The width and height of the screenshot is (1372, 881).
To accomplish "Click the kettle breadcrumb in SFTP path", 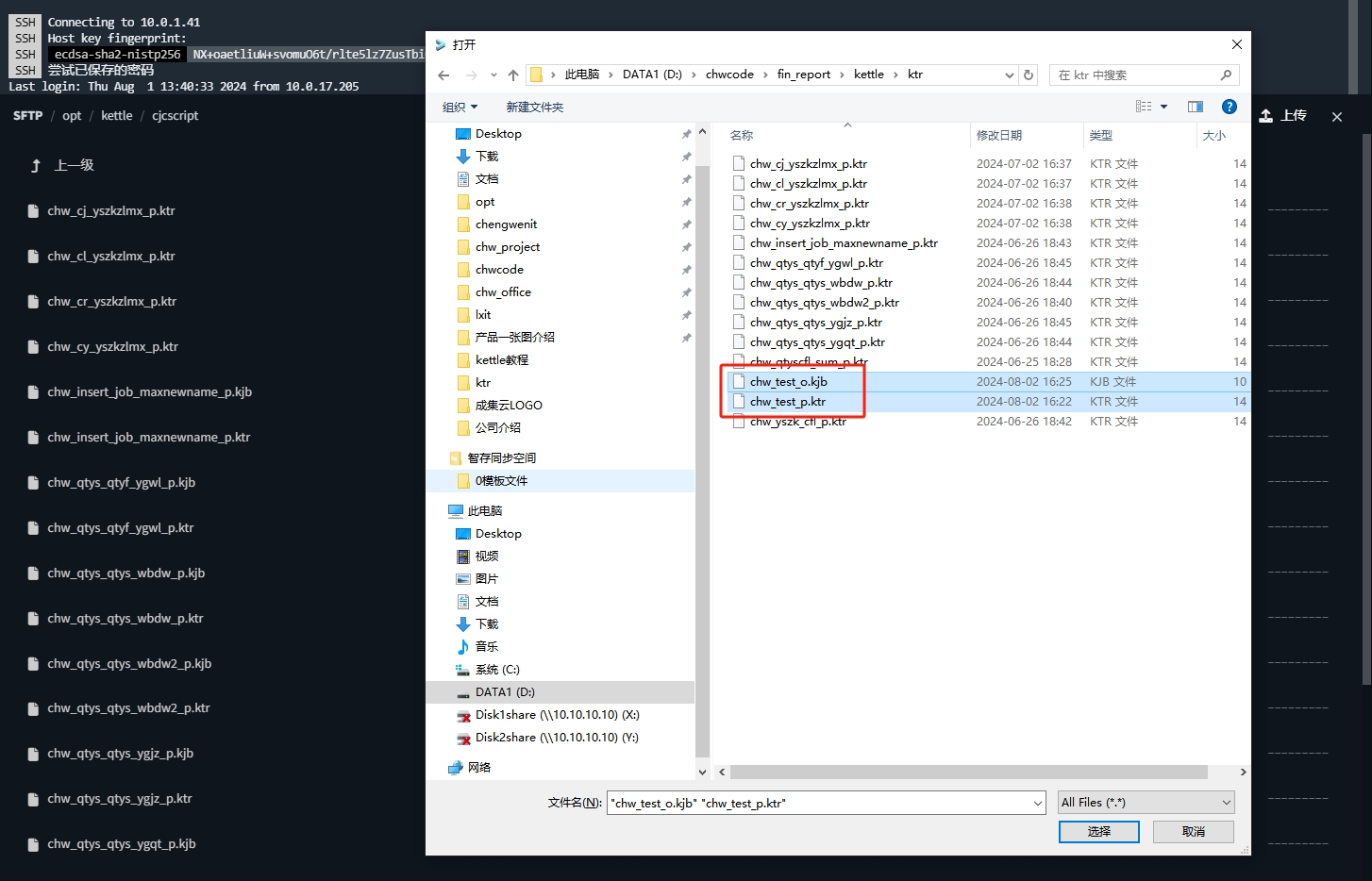I will click(x=116, y=116).
